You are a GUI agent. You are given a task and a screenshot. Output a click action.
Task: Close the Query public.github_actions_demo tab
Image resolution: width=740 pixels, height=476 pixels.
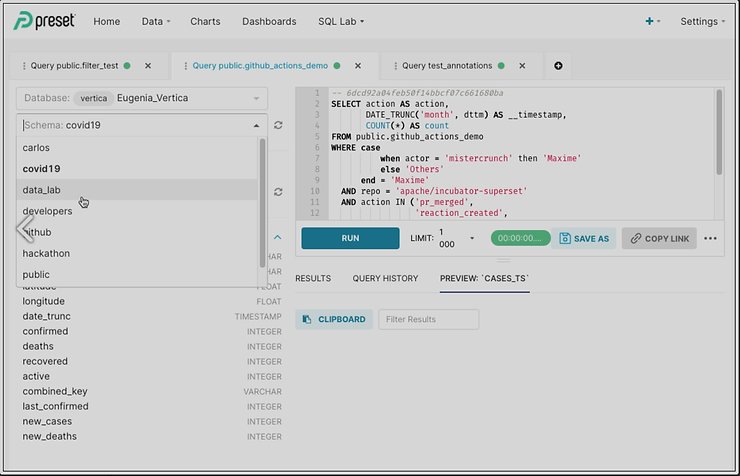358,66
